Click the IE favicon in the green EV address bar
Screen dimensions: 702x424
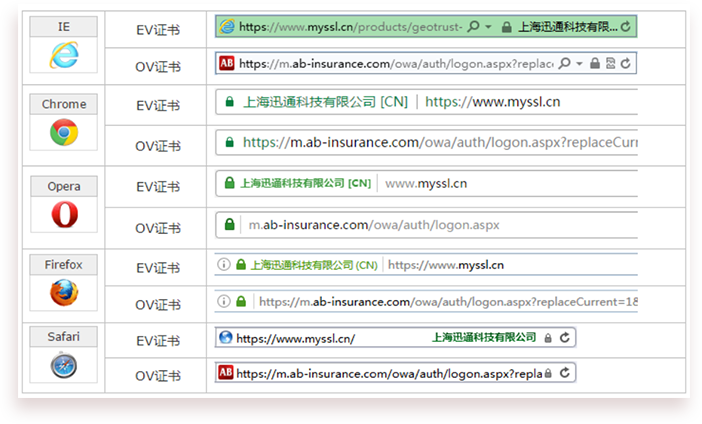pyautogui.click(x=227, y=27)
